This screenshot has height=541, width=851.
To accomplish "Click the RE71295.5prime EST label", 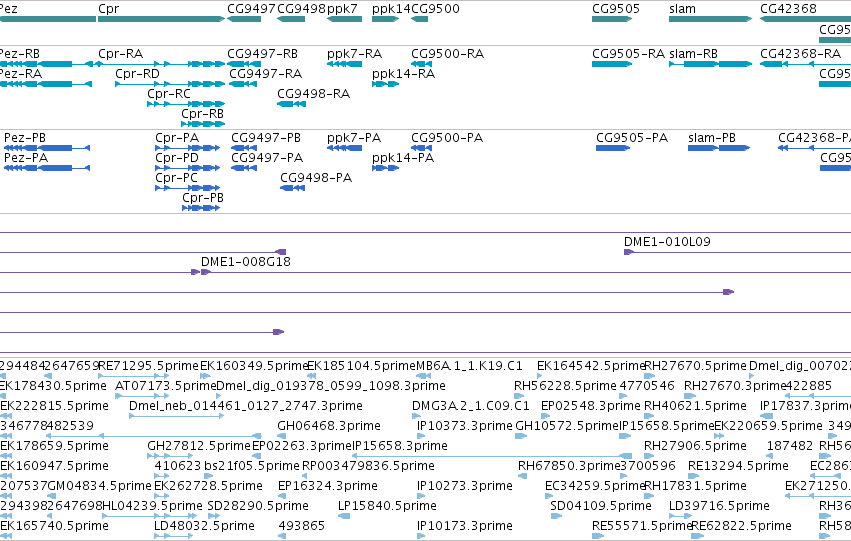I will 148,366.
